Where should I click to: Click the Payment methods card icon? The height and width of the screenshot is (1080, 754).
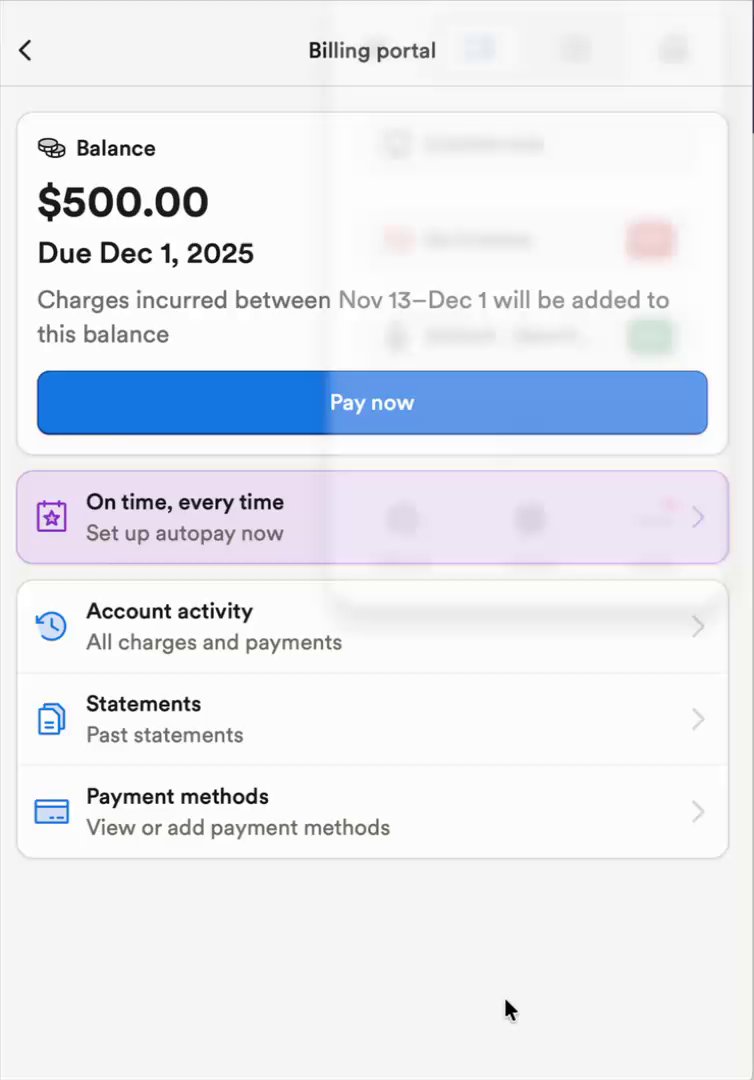[51, 811]
